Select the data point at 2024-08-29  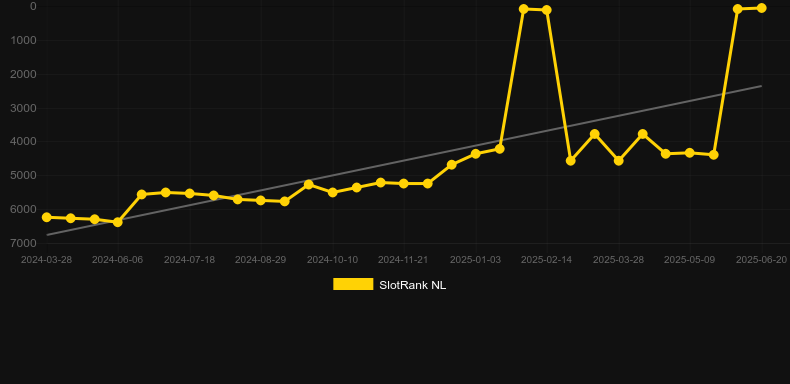click(x=260, y=200)
